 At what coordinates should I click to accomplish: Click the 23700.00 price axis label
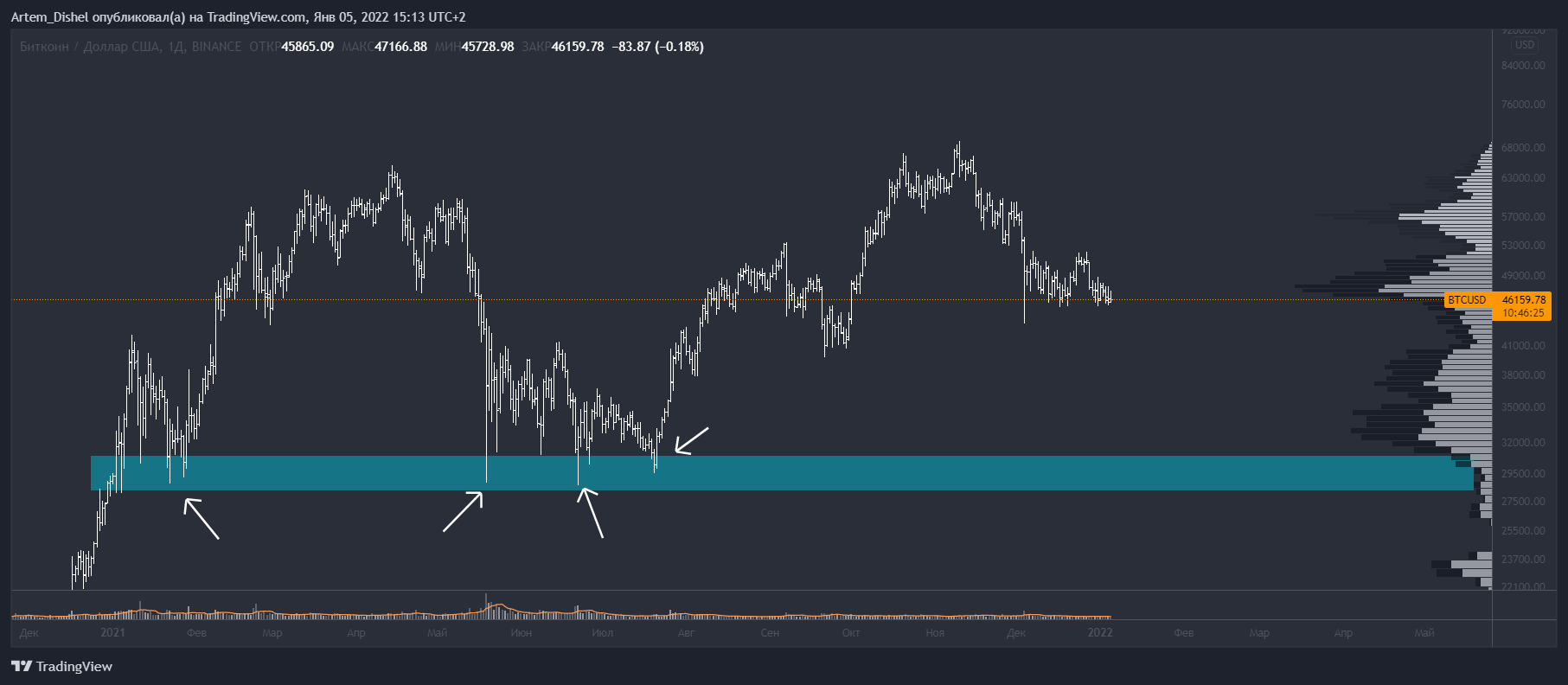[1523, 560]
